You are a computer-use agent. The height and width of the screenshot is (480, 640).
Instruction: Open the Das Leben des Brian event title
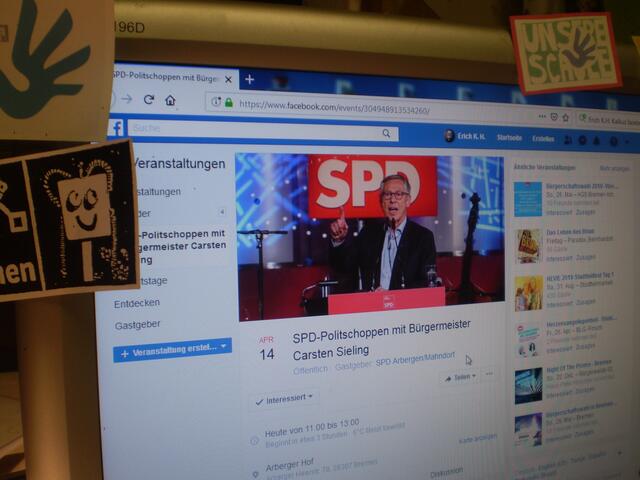(x=570, y=232)
